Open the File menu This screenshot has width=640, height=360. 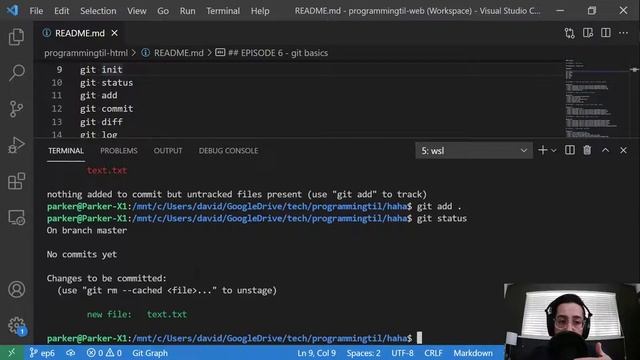point(36,11)
